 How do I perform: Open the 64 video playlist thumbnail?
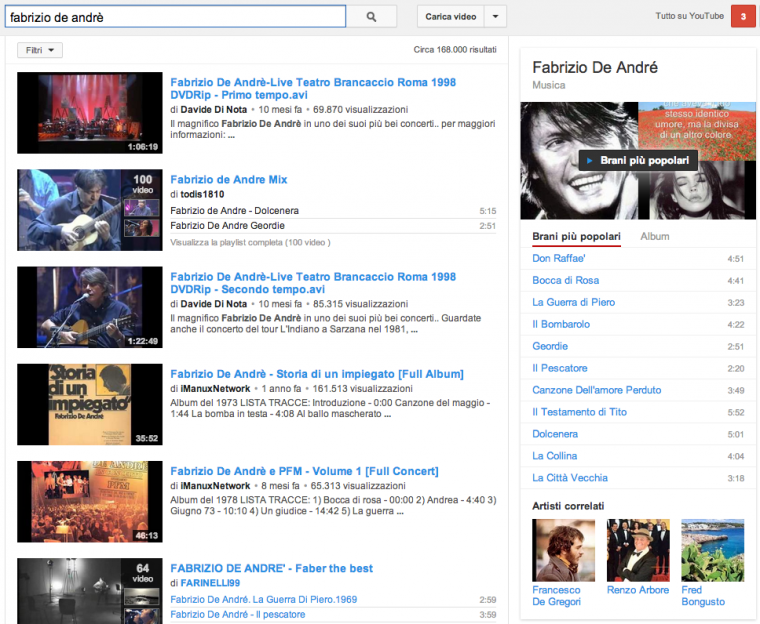click(x=90, y=591)
